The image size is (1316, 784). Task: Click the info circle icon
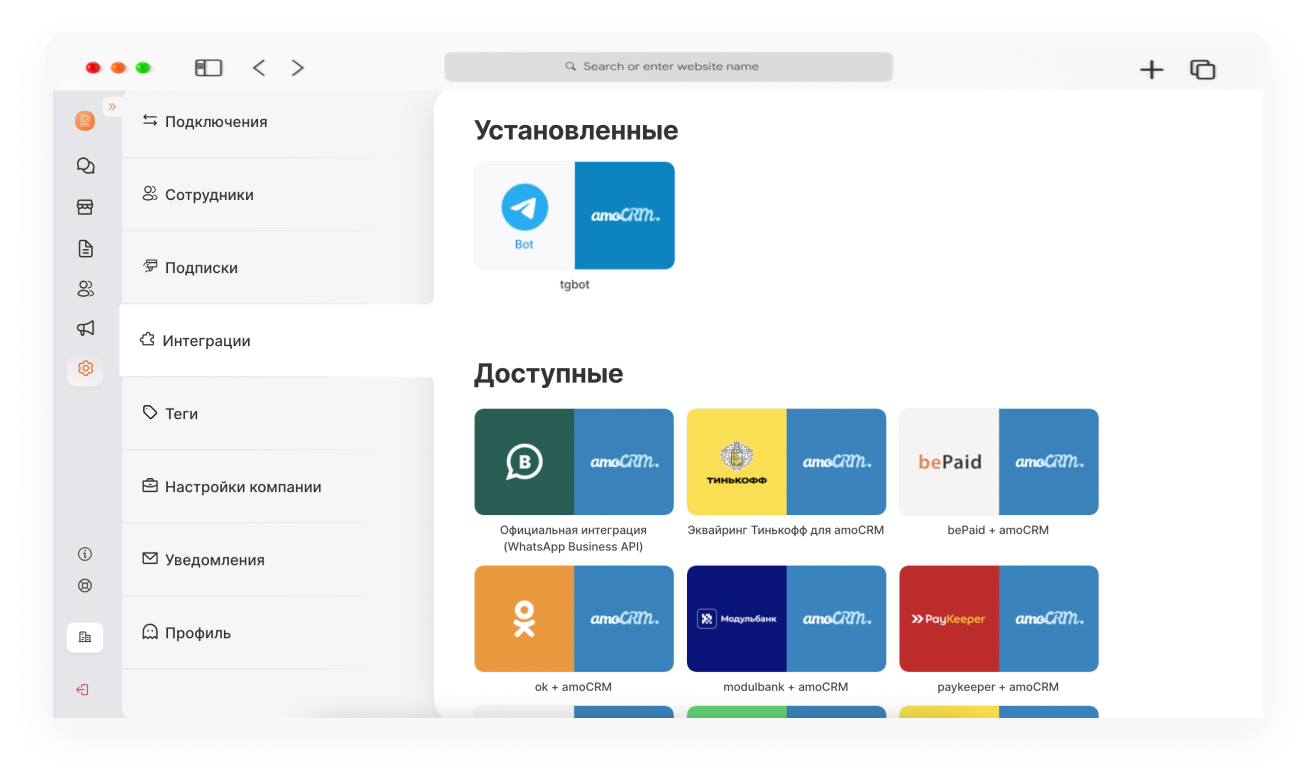tap(85, 554)
